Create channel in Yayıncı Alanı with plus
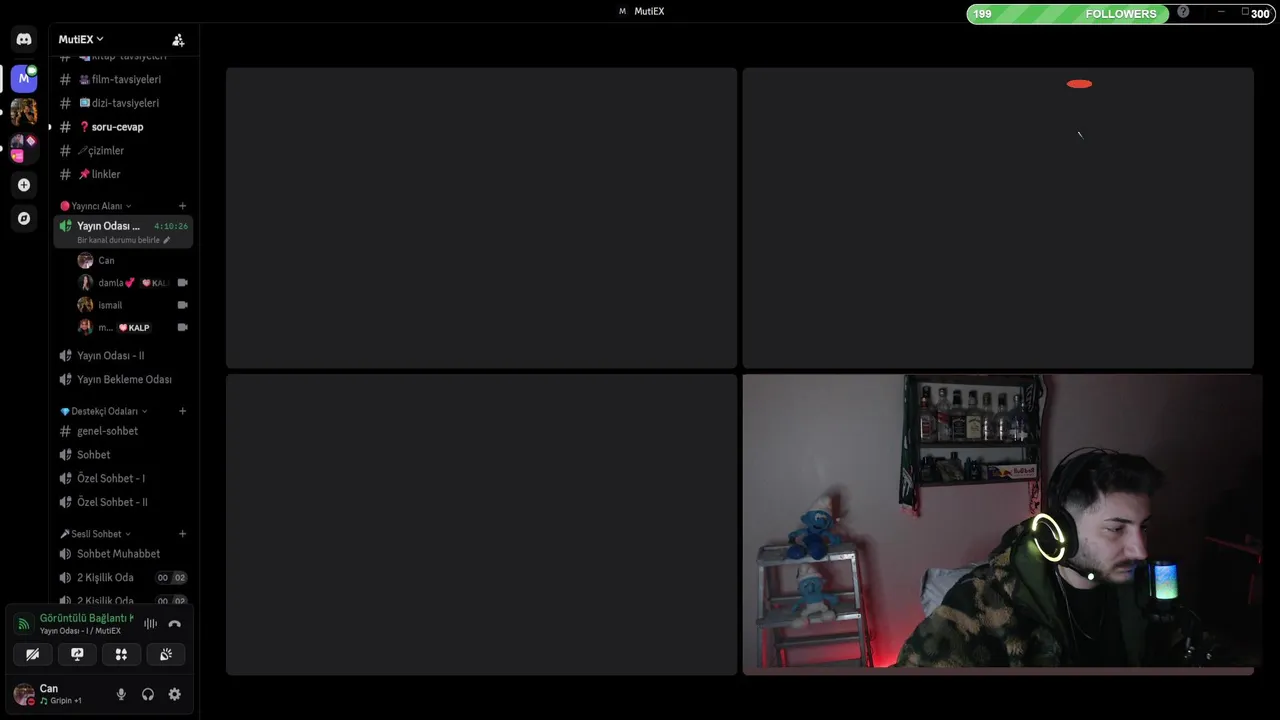Viewport: 1280px width, 720px height. coord(182,206)
